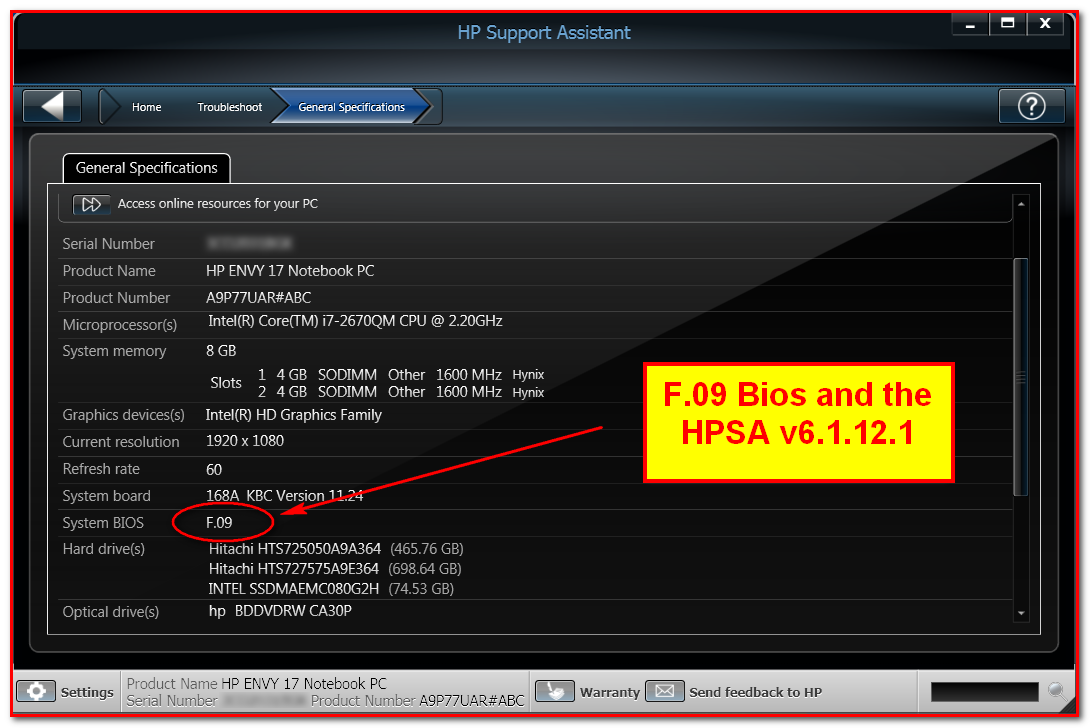Screen dimensions: 1090x728
Task: Open Settings using the gear icon
Action: (x=36, y=691)
